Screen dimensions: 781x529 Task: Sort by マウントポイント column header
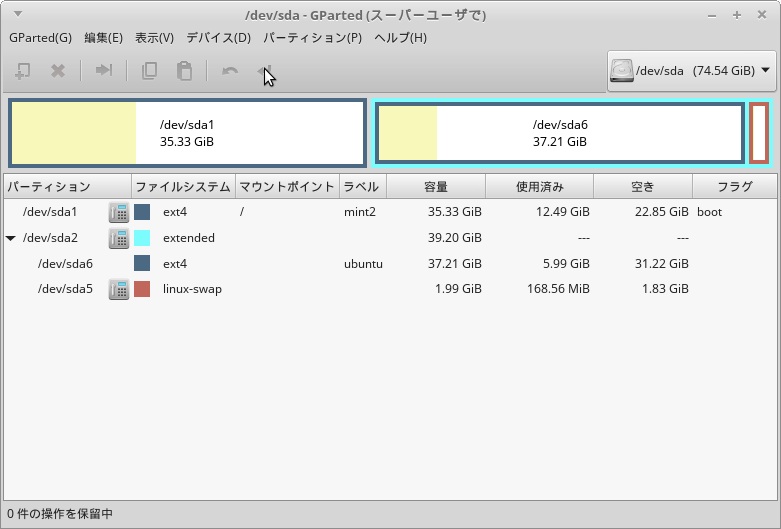coord(287,187)
